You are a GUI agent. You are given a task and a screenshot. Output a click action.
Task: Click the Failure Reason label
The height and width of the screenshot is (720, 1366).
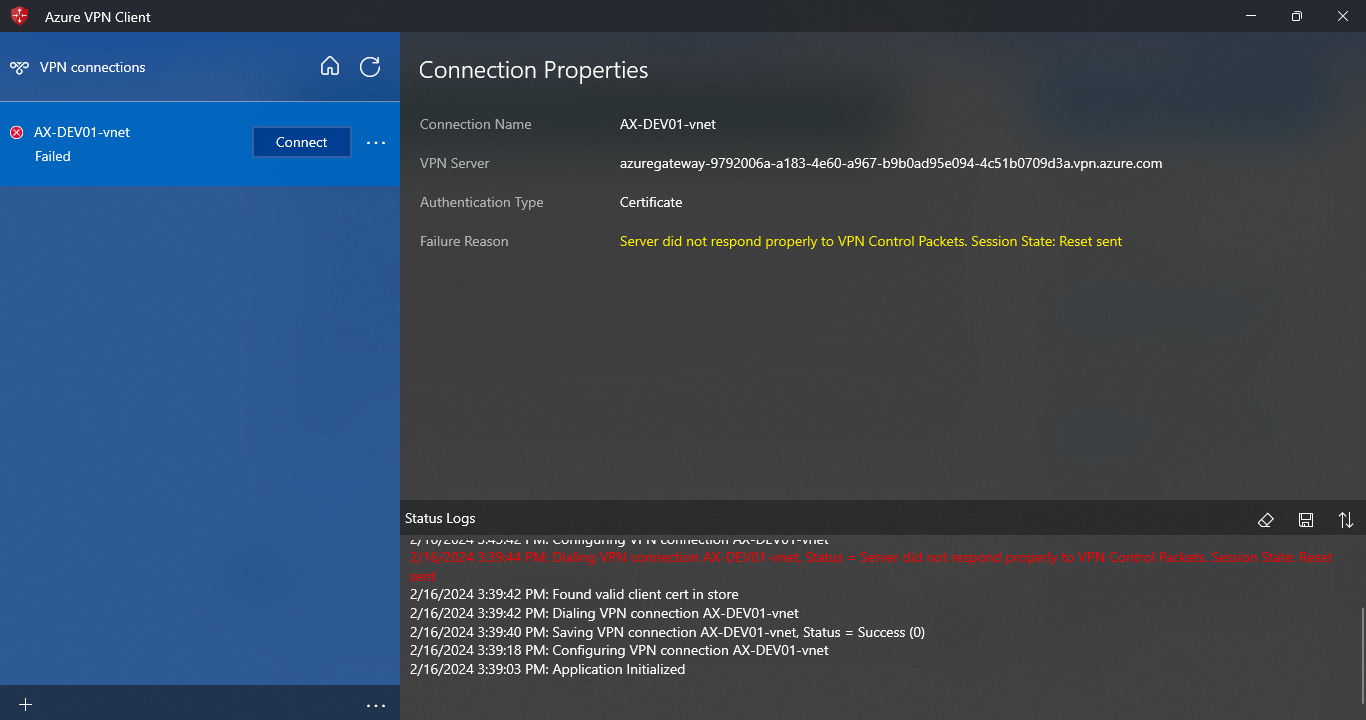pyautogui.click(x=464, y=241)
